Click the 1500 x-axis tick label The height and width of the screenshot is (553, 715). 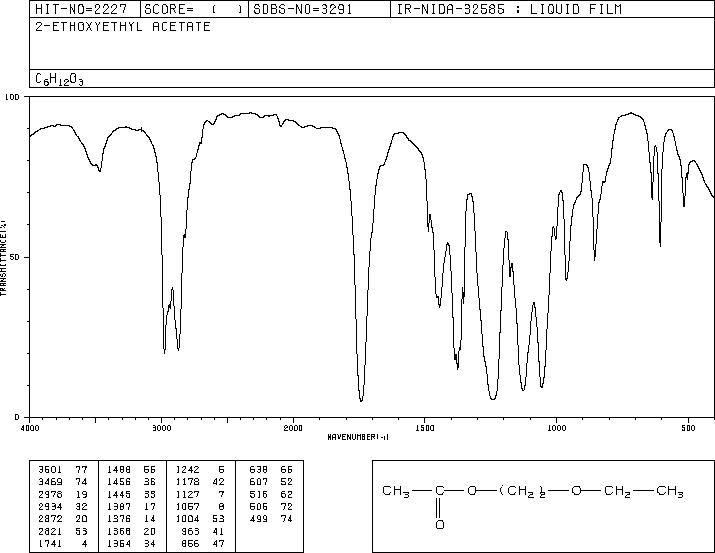coord(425,428)
